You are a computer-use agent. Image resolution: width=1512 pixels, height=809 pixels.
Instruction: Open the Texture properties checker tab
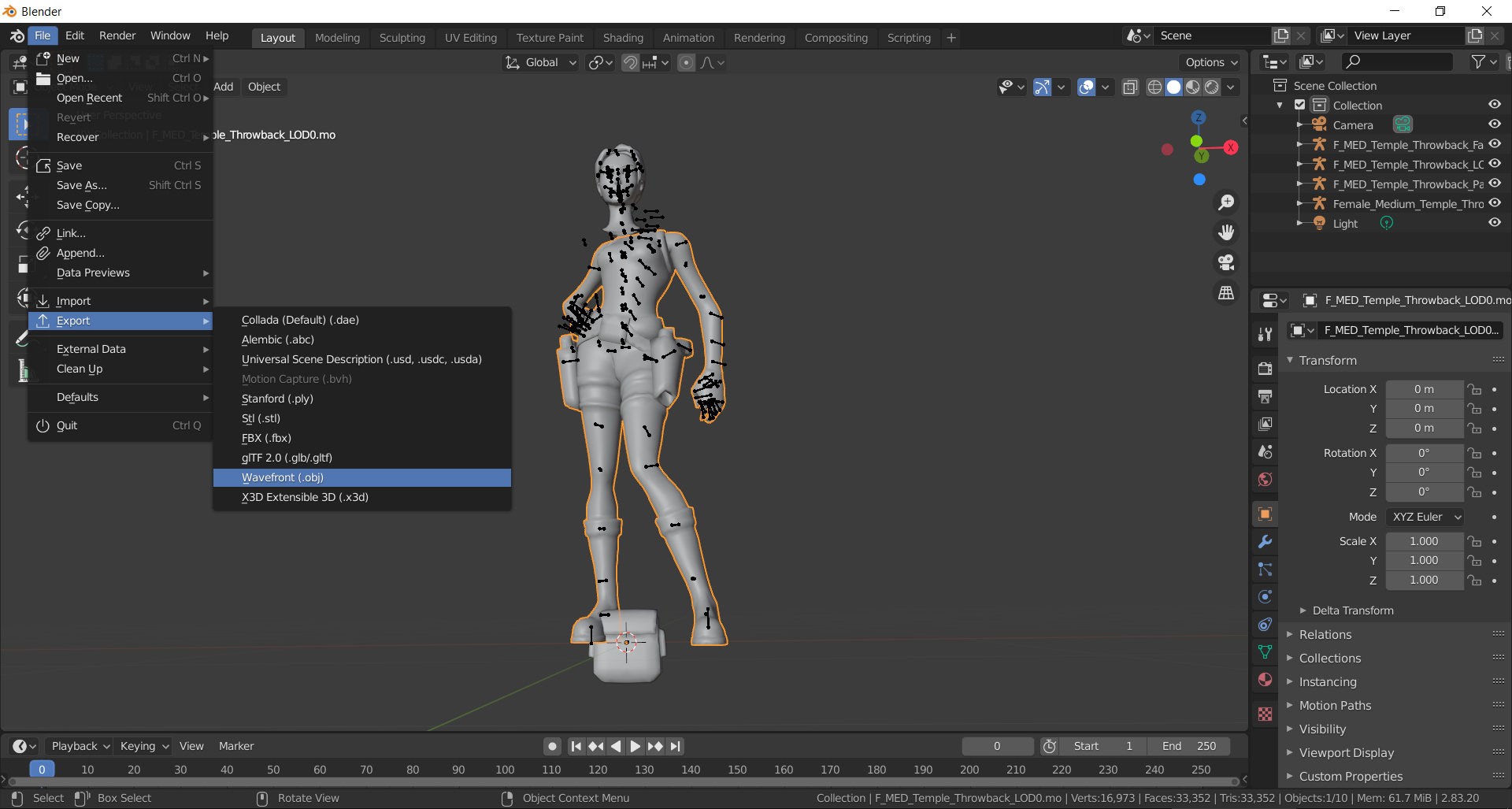1266,714
